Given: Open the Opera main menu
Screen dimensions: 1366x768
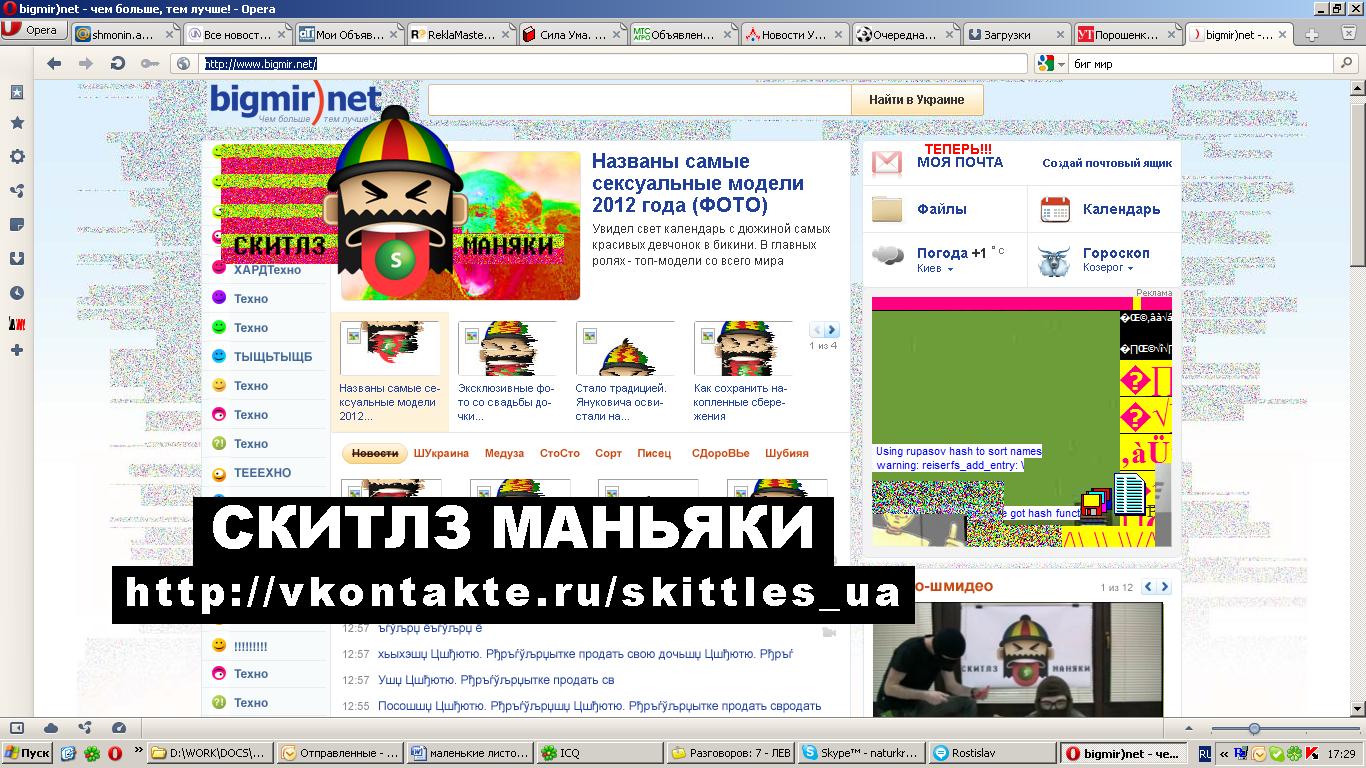Looking at the screenshot, I should pos(32,30).
